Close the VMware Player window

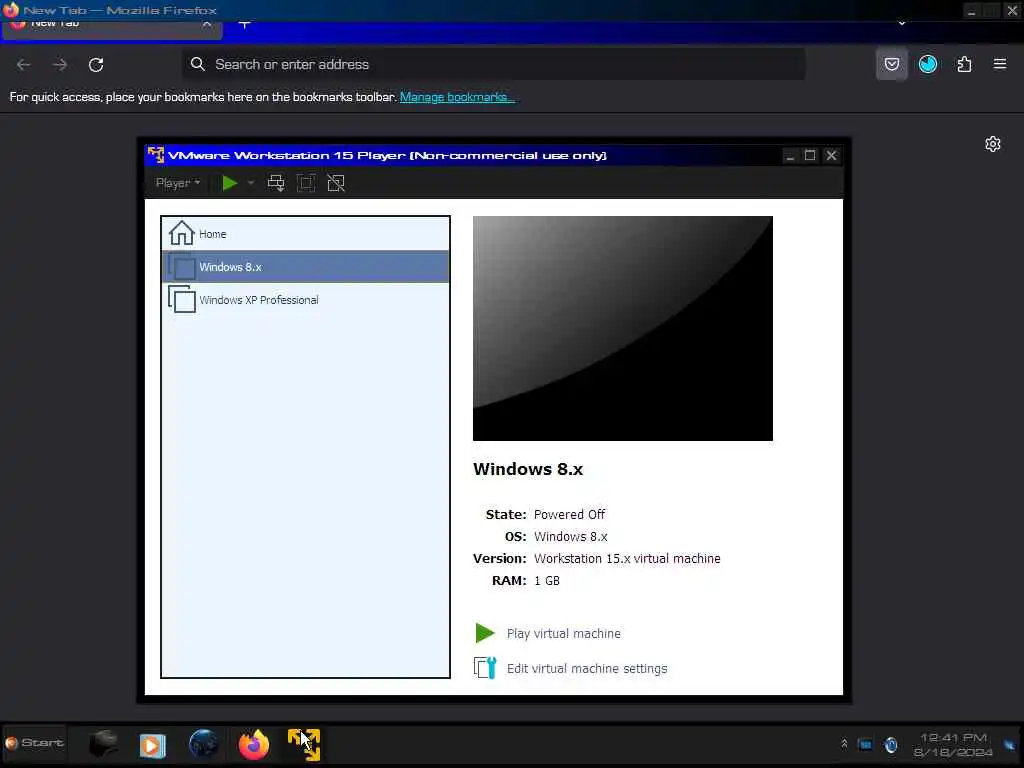pos(831,155)
